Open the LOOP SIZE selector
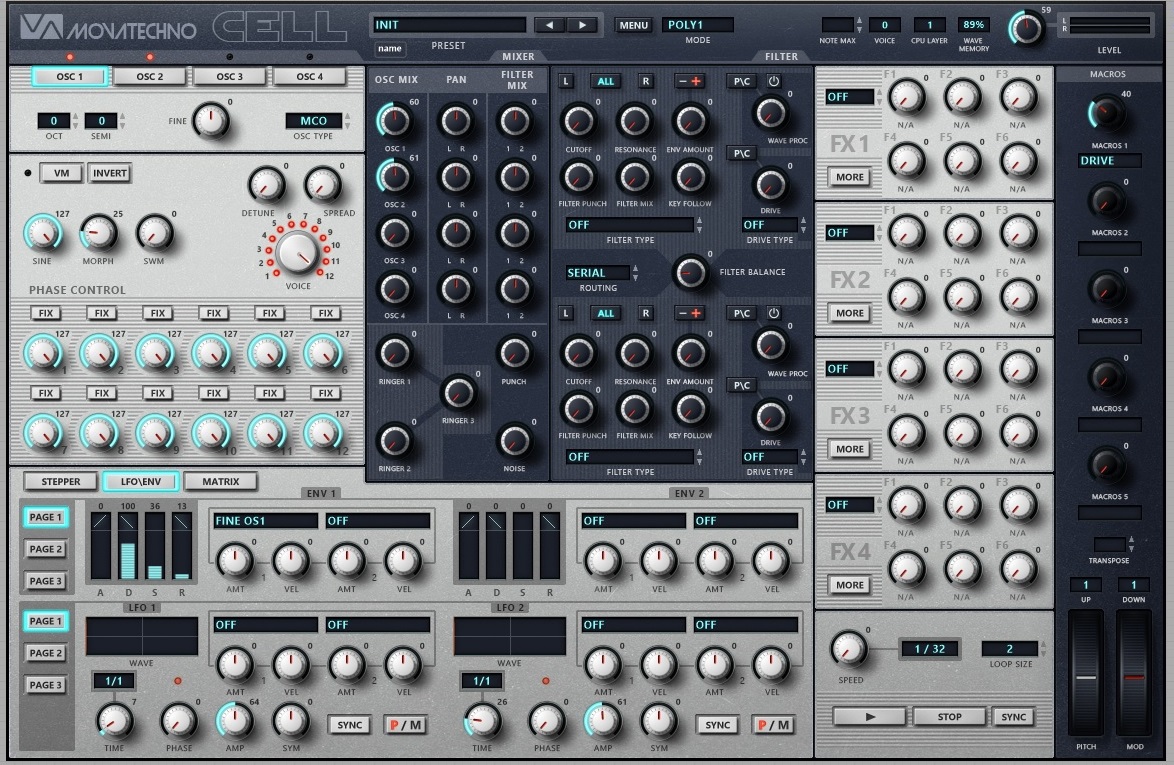The width and height of the screenshot is (1174, 765). [x=1010, y=648]
